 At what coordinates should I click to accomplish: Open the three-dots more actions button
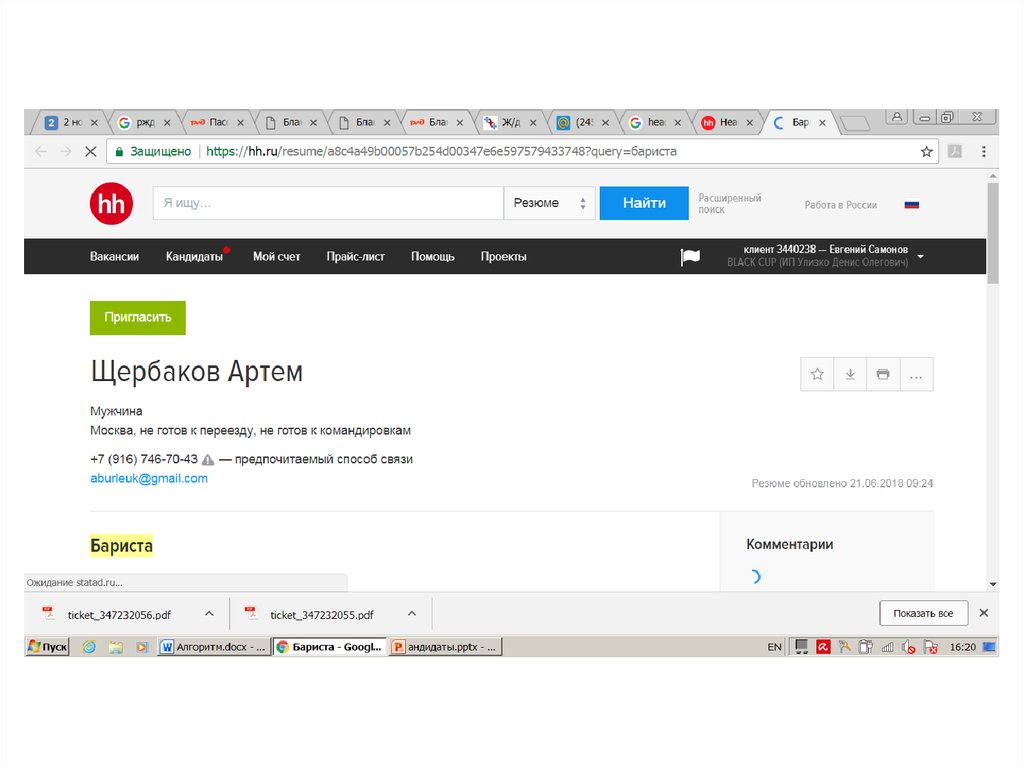click(916, 374)
